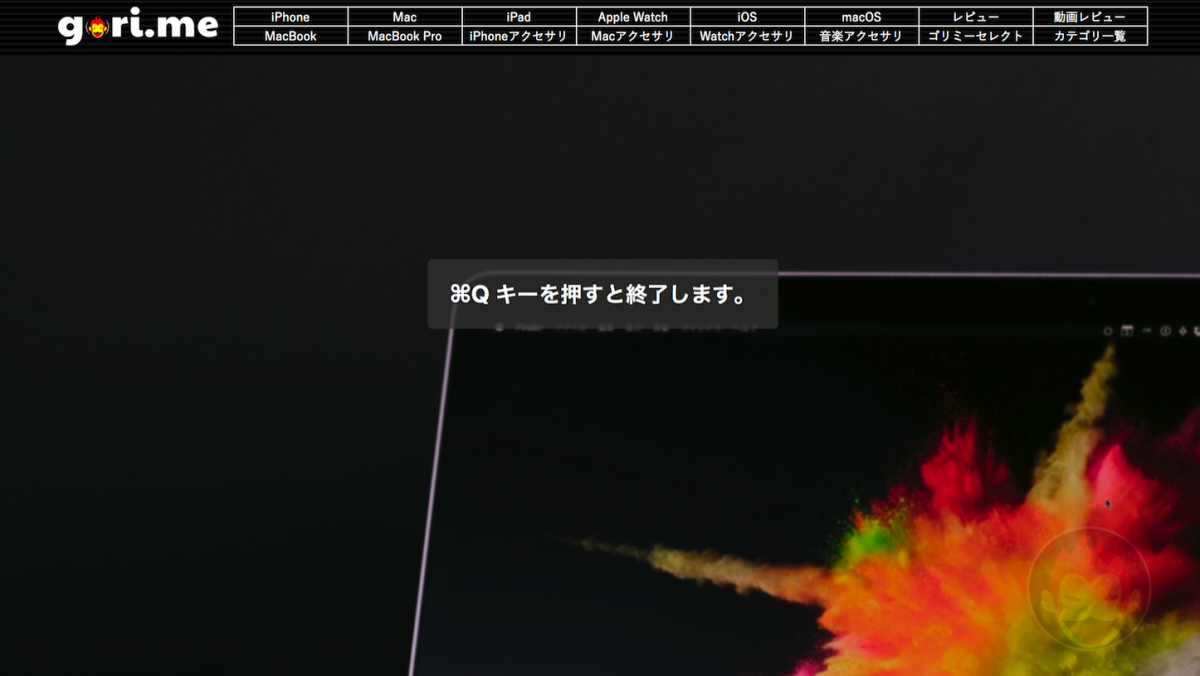
Task: Open the iPhone section from the navigation bar
Action: [x=289, y=16]
